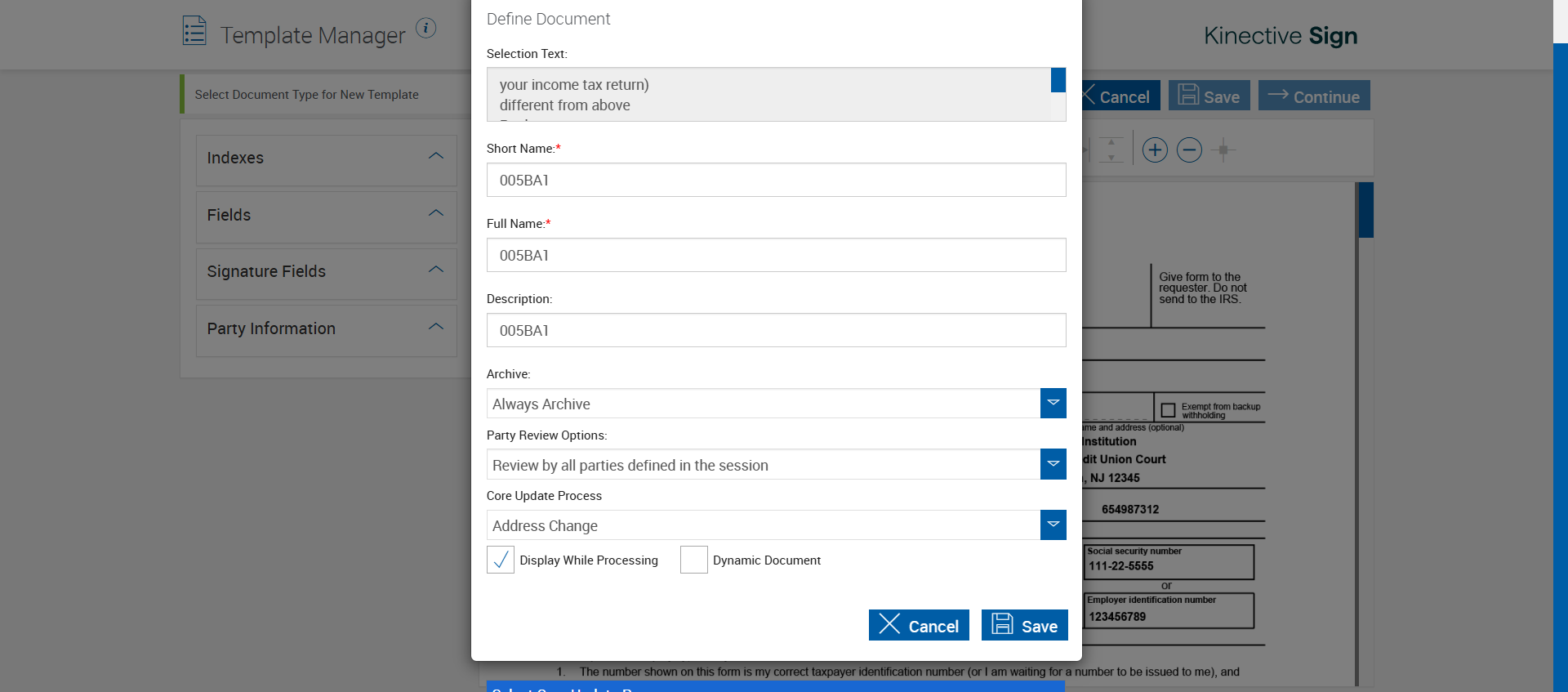The width and height of the screenshot is (1568, 692).
Task: Check Exempt from backup withholding box
Action: 1169,410
